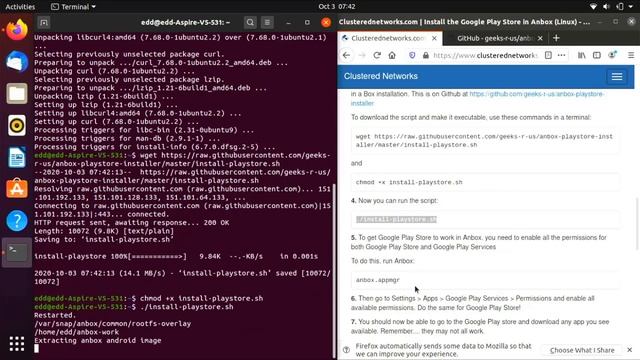The height and width of the screenshot is (360, 640).
Task: Click the anbox.appmgr code text
Action: coord(378,280)
